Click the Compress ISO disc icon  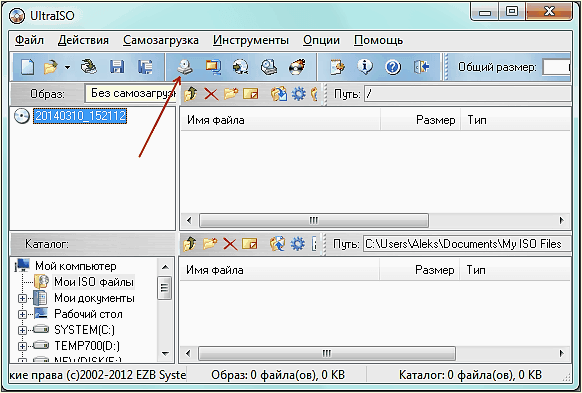pyautogui.click(x=241, y=67)
